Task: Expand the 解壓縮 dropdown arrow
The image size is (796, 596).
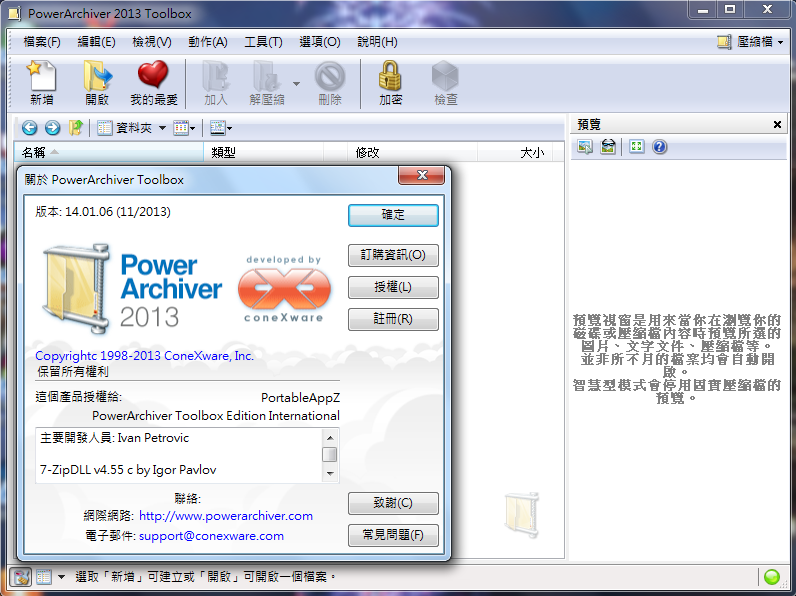Action: click(x=296, y=84)
